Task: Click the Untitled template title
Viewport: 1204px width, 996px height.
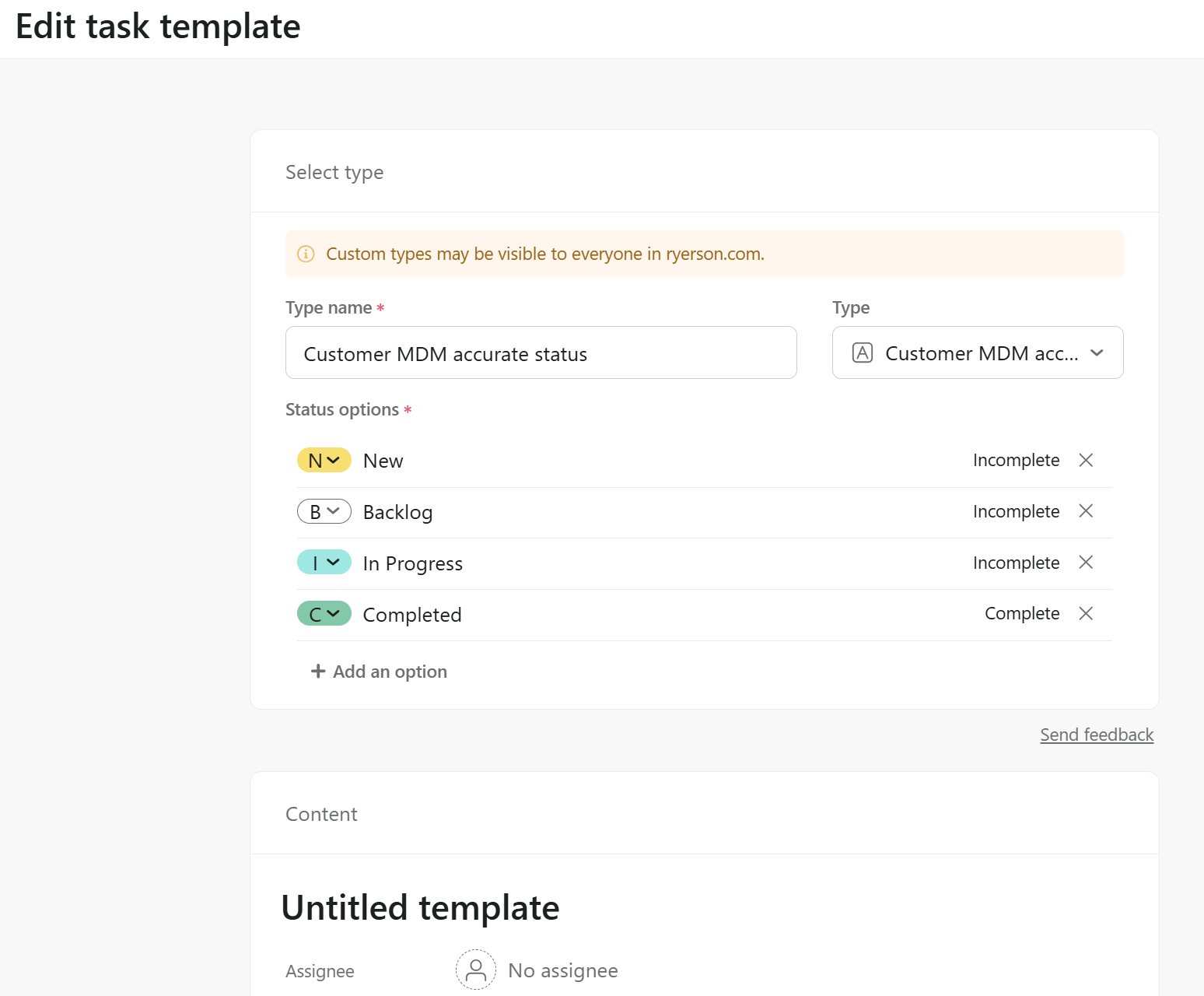Action: (420, 907)
